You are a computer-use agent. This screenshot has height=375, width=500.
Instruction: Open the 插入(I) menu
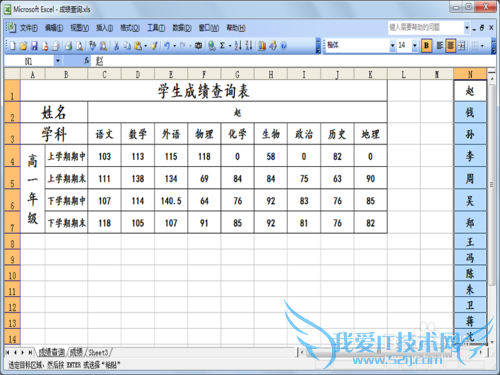pos(104,28)
